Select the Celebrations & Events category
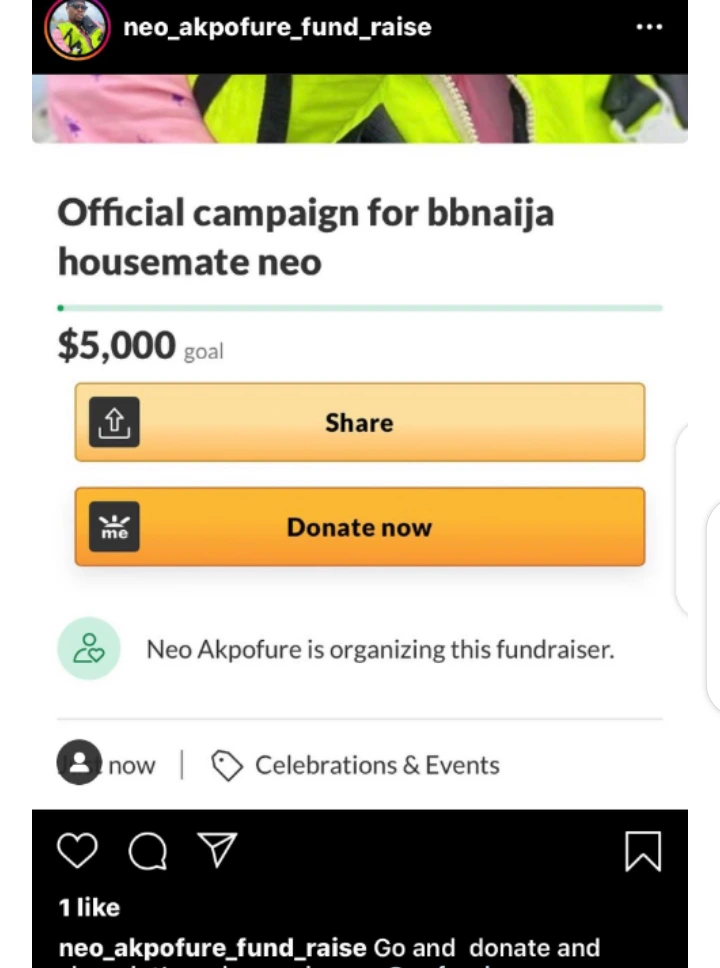Viewport: 720px width, 968px height. tap(377, 766)
